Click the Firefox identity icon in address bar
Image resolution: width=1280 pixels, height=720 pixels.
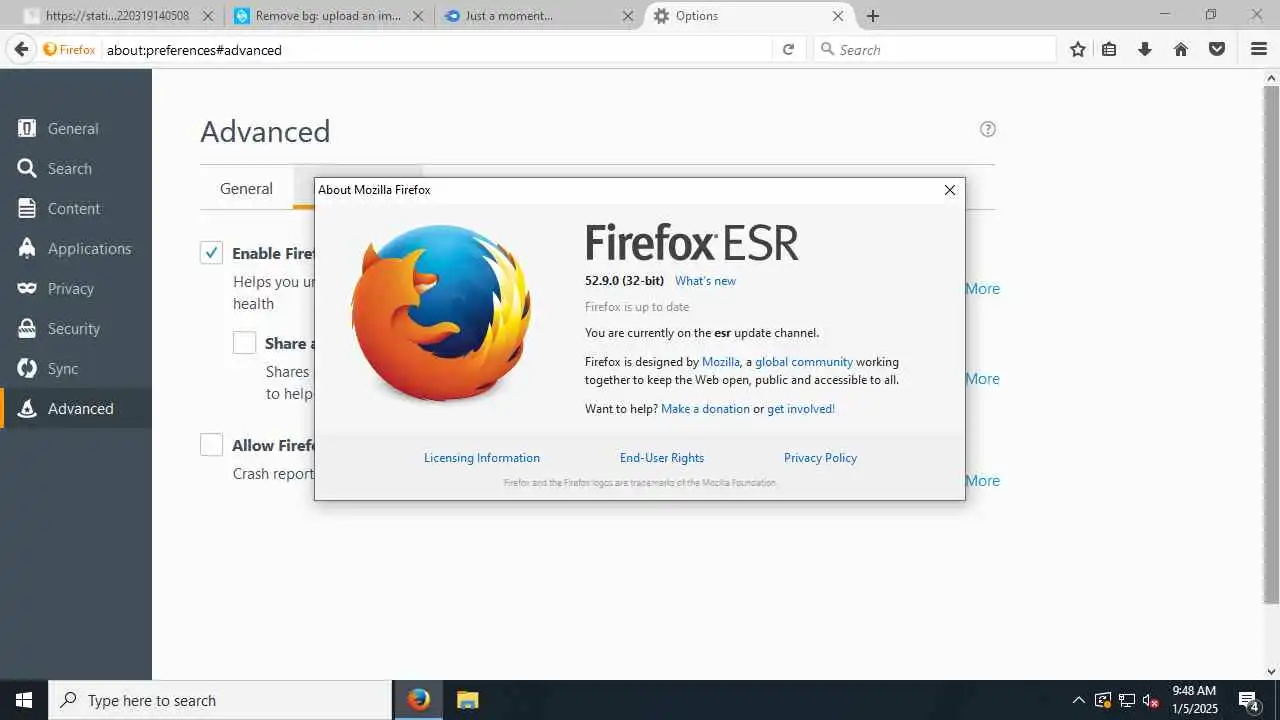tap(69, 49)
